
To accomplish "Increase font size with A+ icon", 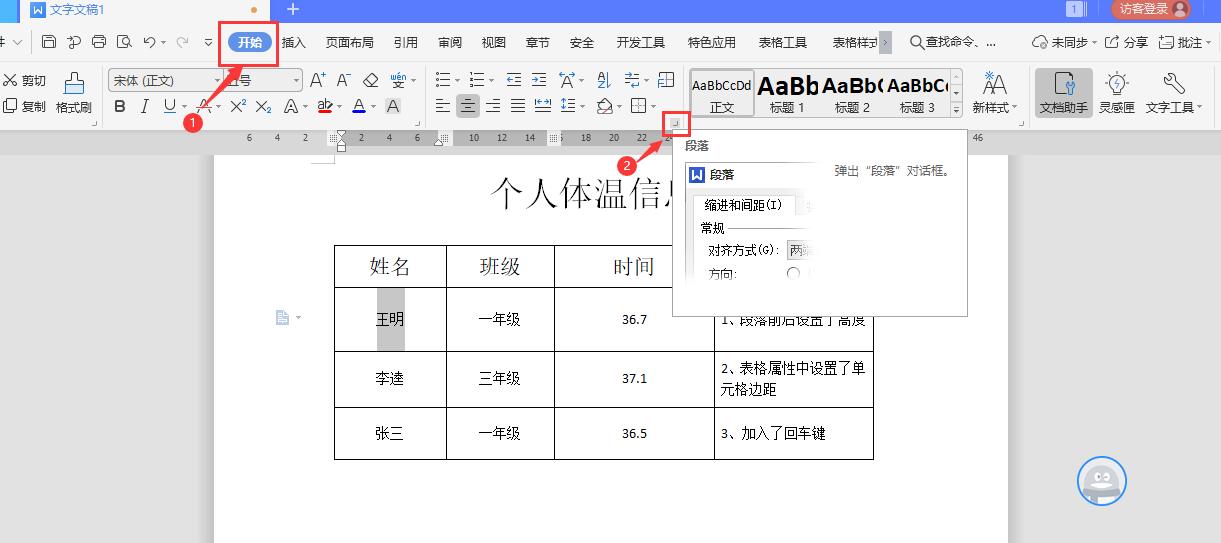I will pyautogui.click(x=318, y=80).
